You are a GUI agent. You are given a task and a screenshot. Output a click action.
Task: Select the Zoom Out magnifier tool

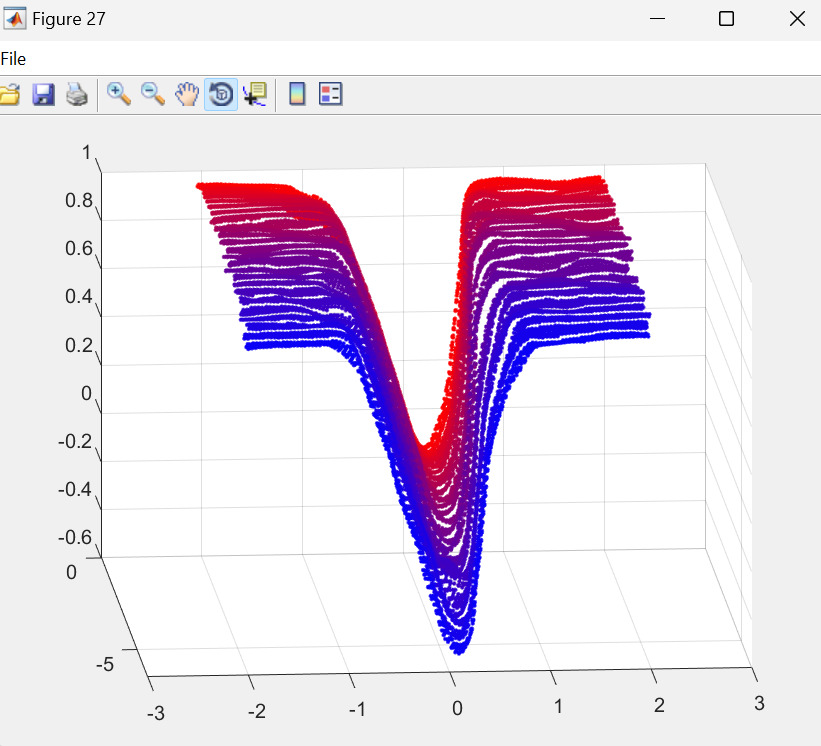(x=153, y=95)
